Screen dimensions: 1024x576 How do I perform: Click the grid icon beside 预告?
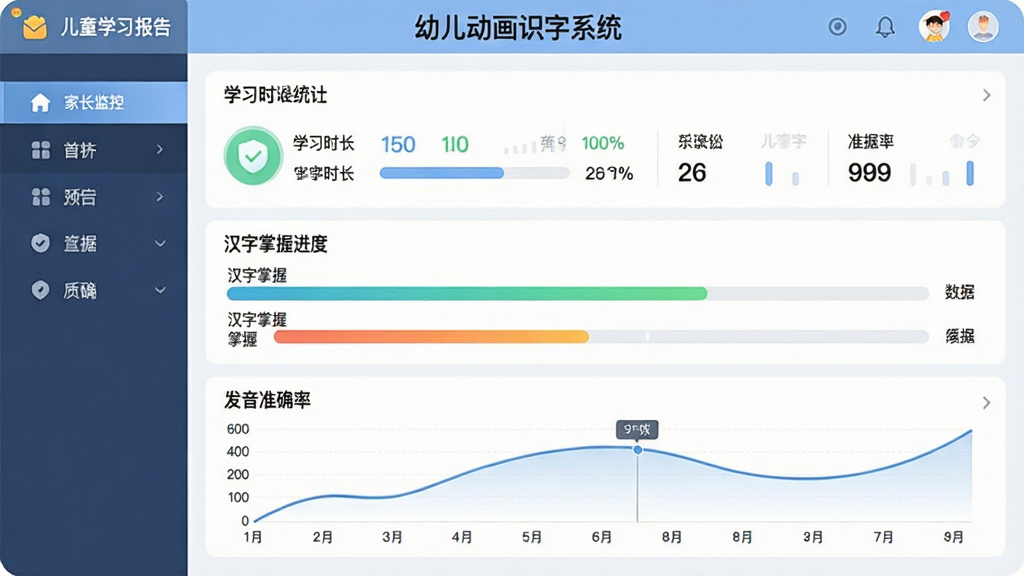(40, 197)
